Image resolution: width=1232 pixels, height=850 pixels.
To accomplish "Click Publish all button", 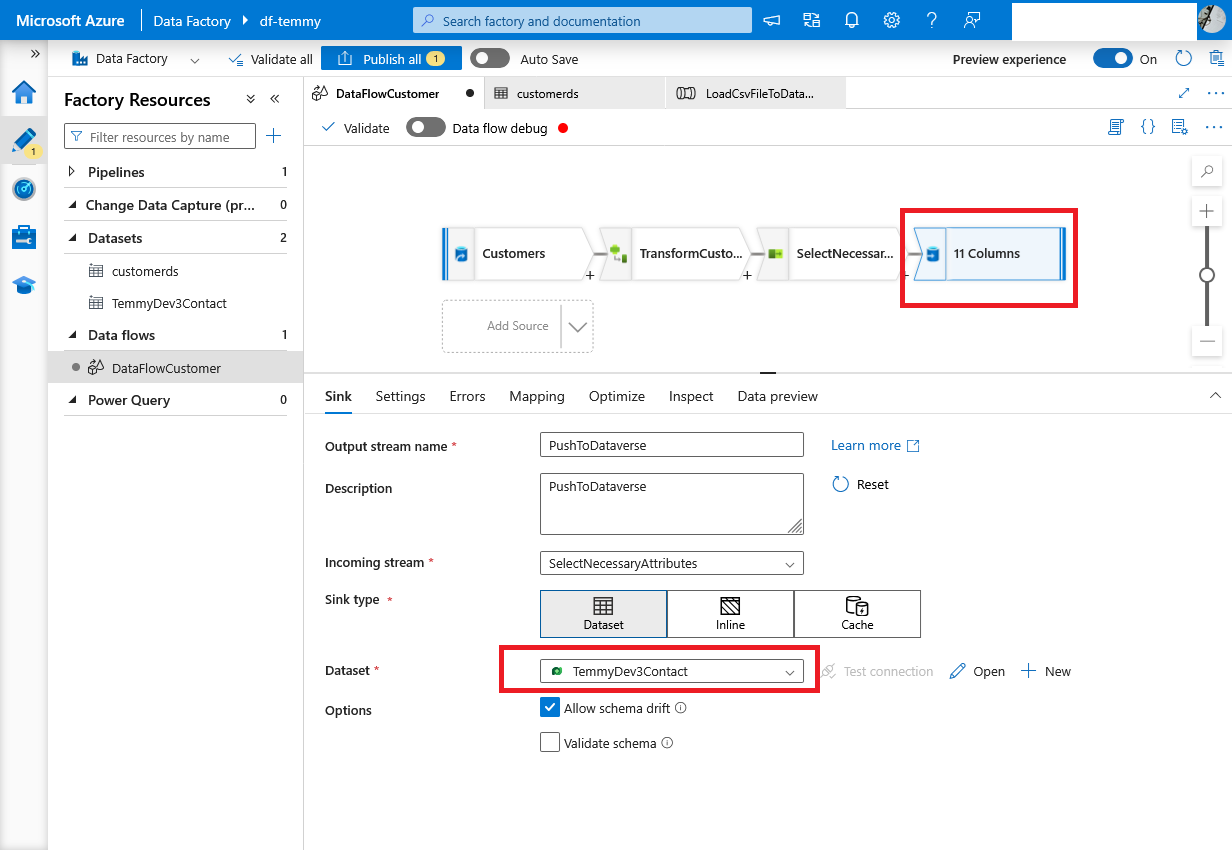I will pyautogui.click(x=391, y=59).
